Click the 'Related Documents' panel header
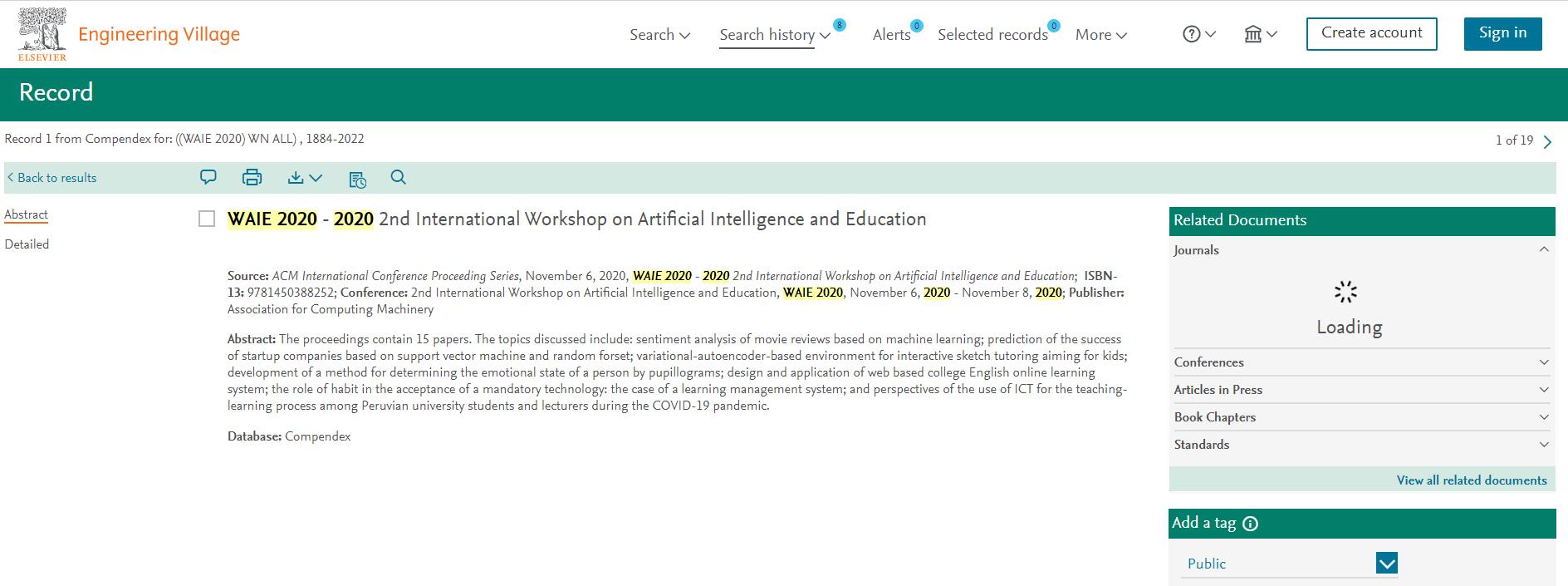1568x586 pixels. tap(1361, 220)
